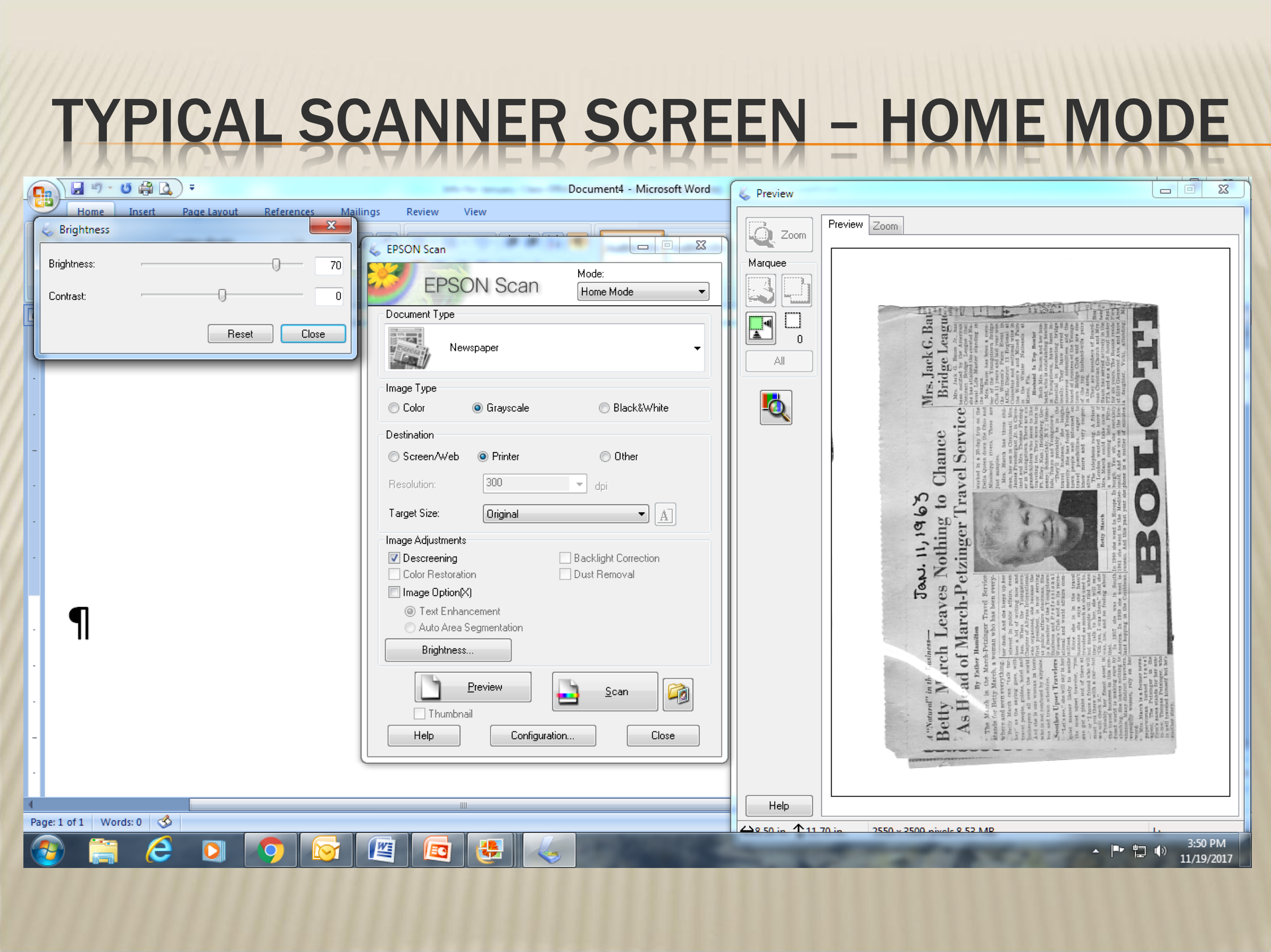Click the densitometer magnifier icon
This screenshot has height=952, width=1271.
click(x=776, y=407)
